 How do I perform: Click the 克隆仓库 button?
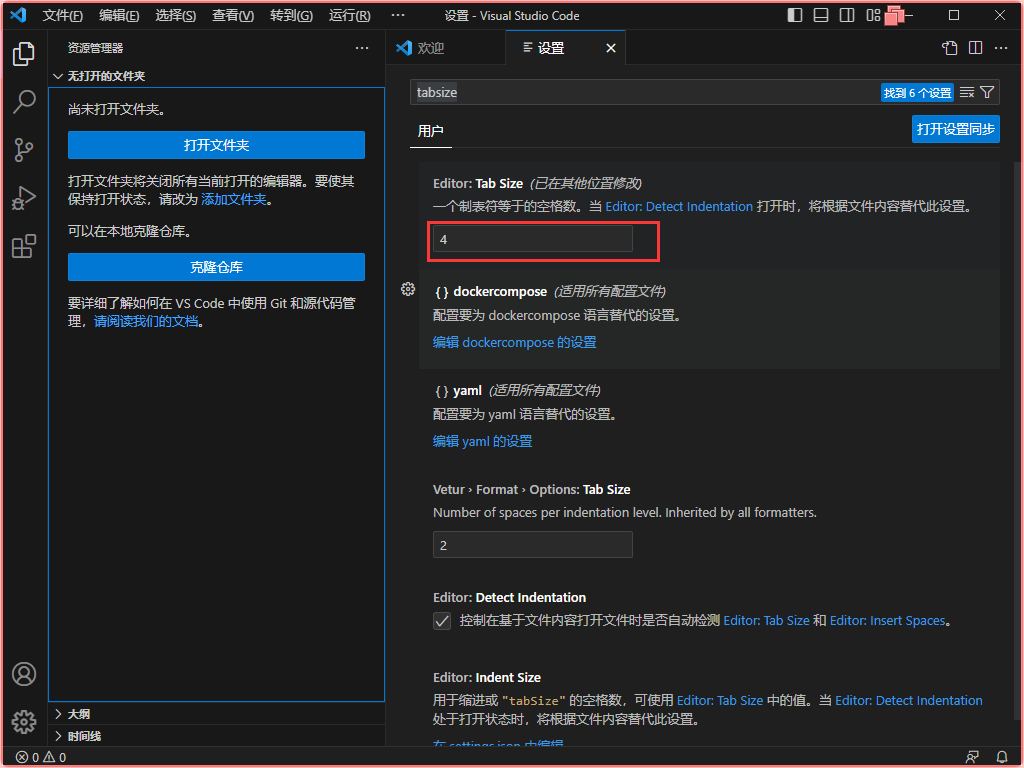(x=216, y=267)
